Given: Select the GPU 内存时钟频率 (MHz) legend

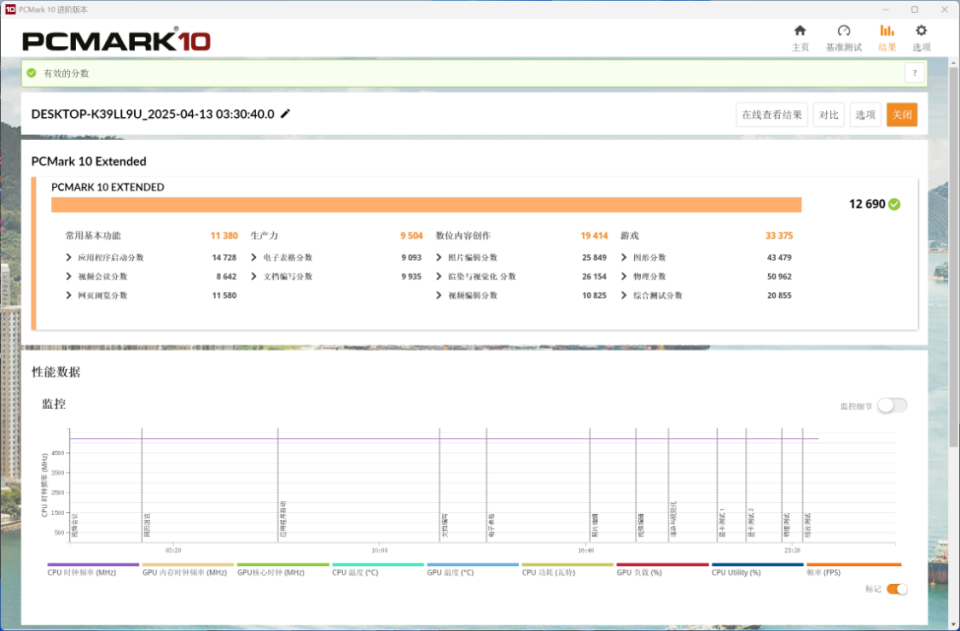Looking at the screenshot, I should click(x=188, y=570).
